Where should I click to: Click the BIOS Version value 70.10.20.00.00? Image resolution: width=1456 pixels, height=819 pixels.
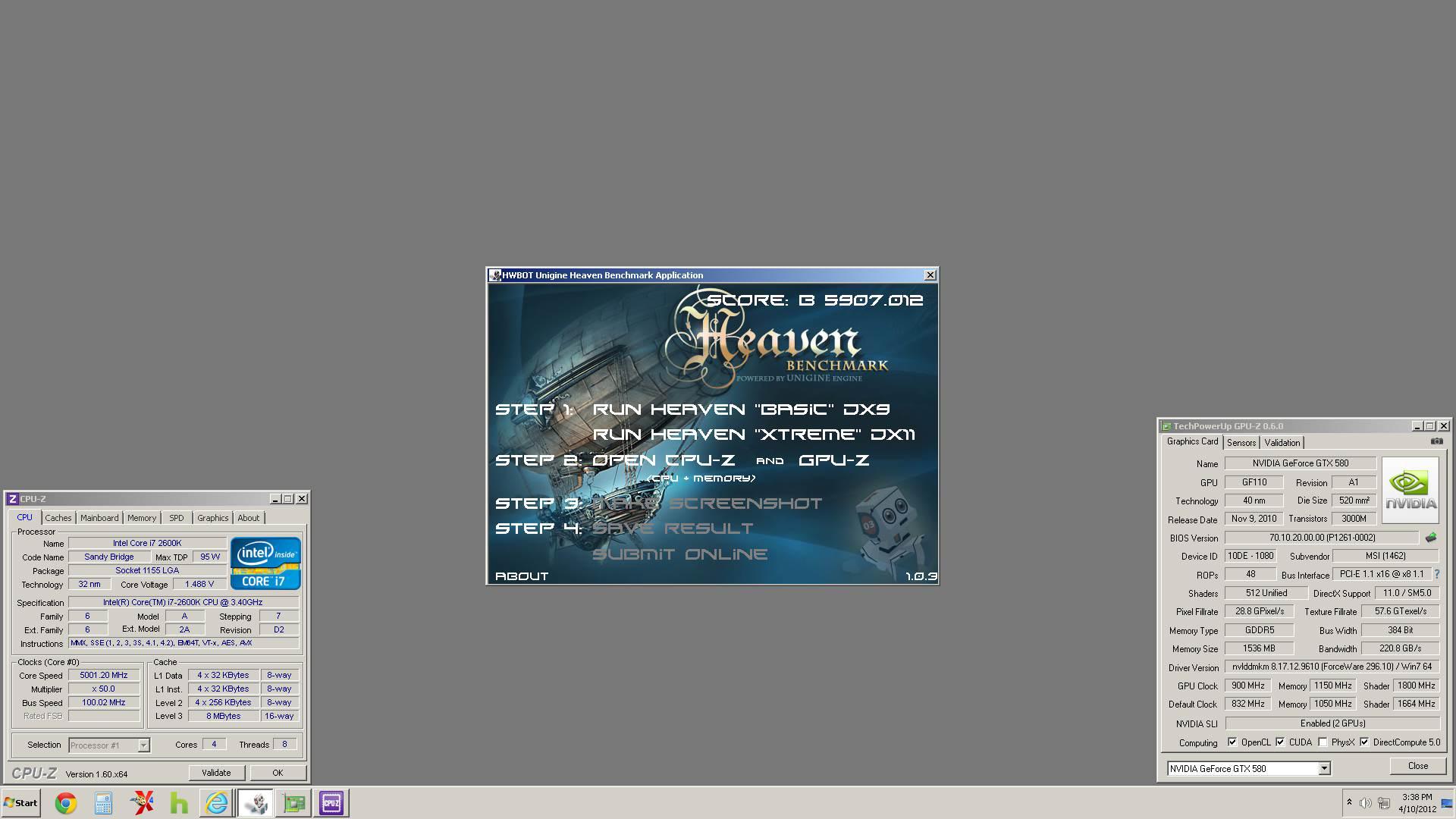point(1322,537)
